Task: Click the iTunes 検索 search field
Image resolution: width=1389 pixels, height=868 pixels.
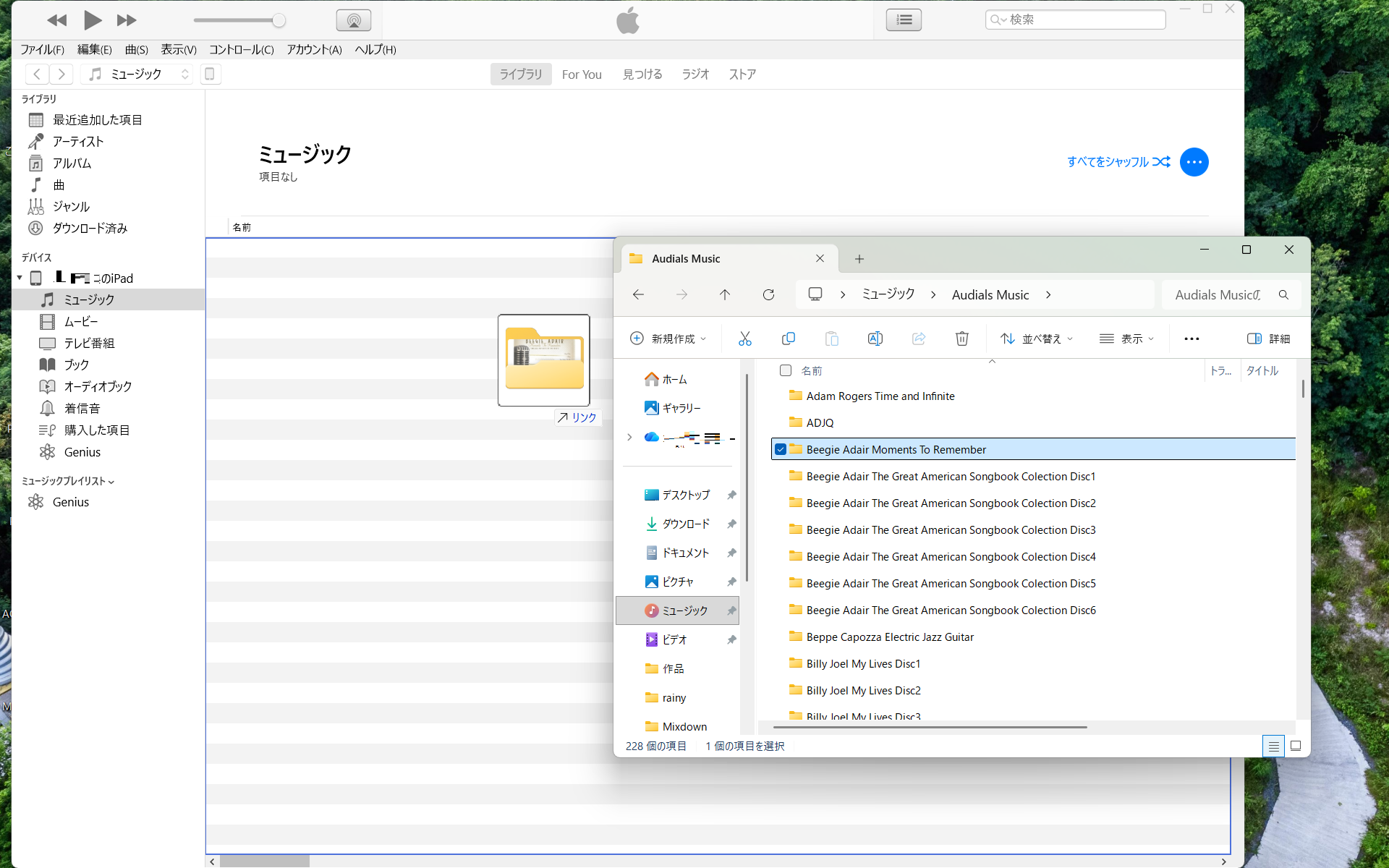Action: pos(1075,20)
